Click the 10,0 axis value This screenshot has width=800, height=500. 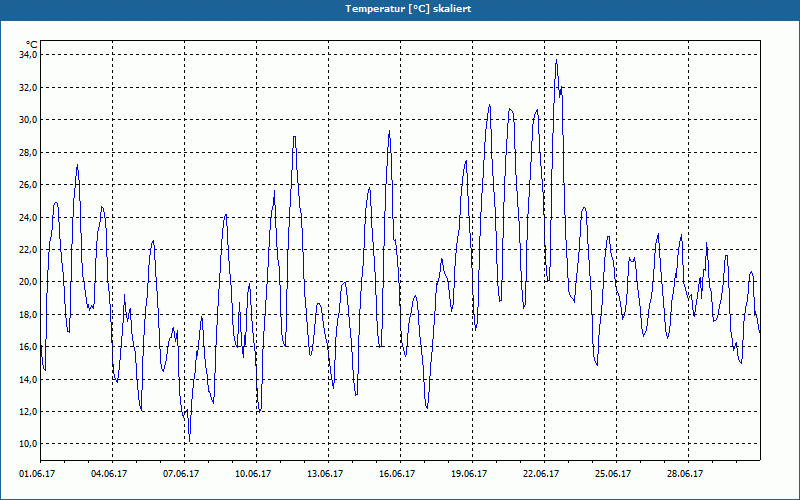28,443
